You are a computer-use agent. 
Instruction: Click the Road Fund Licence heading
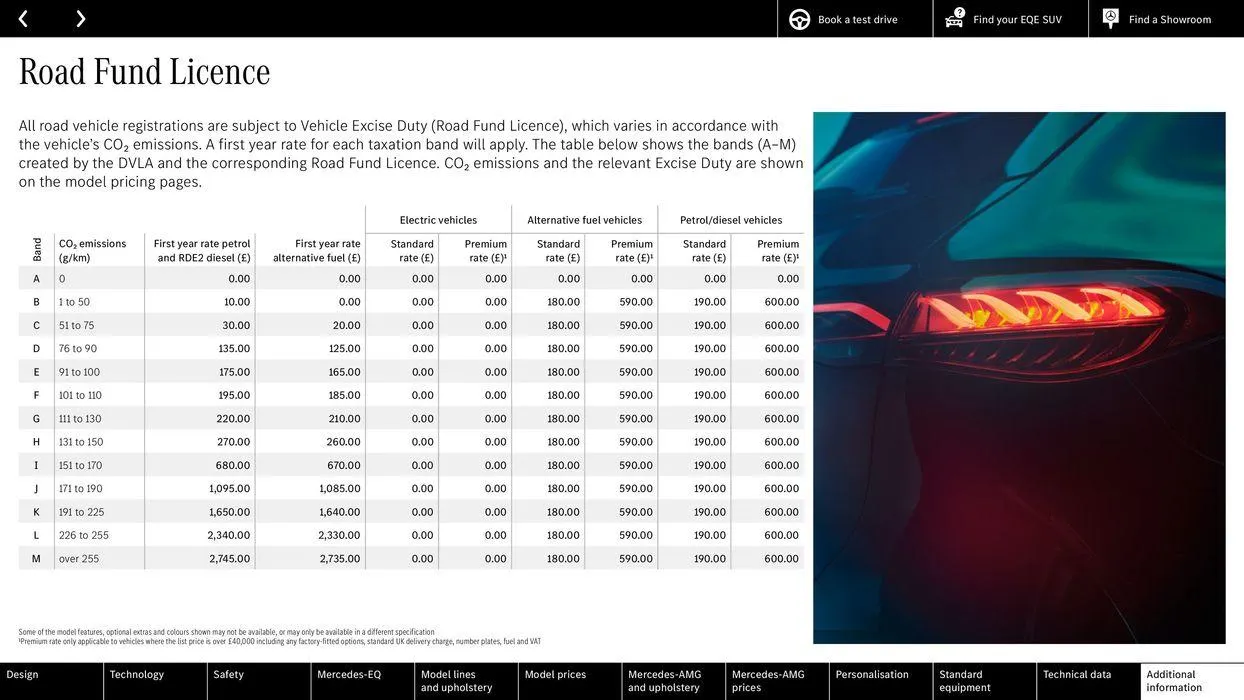pos(144,72)
